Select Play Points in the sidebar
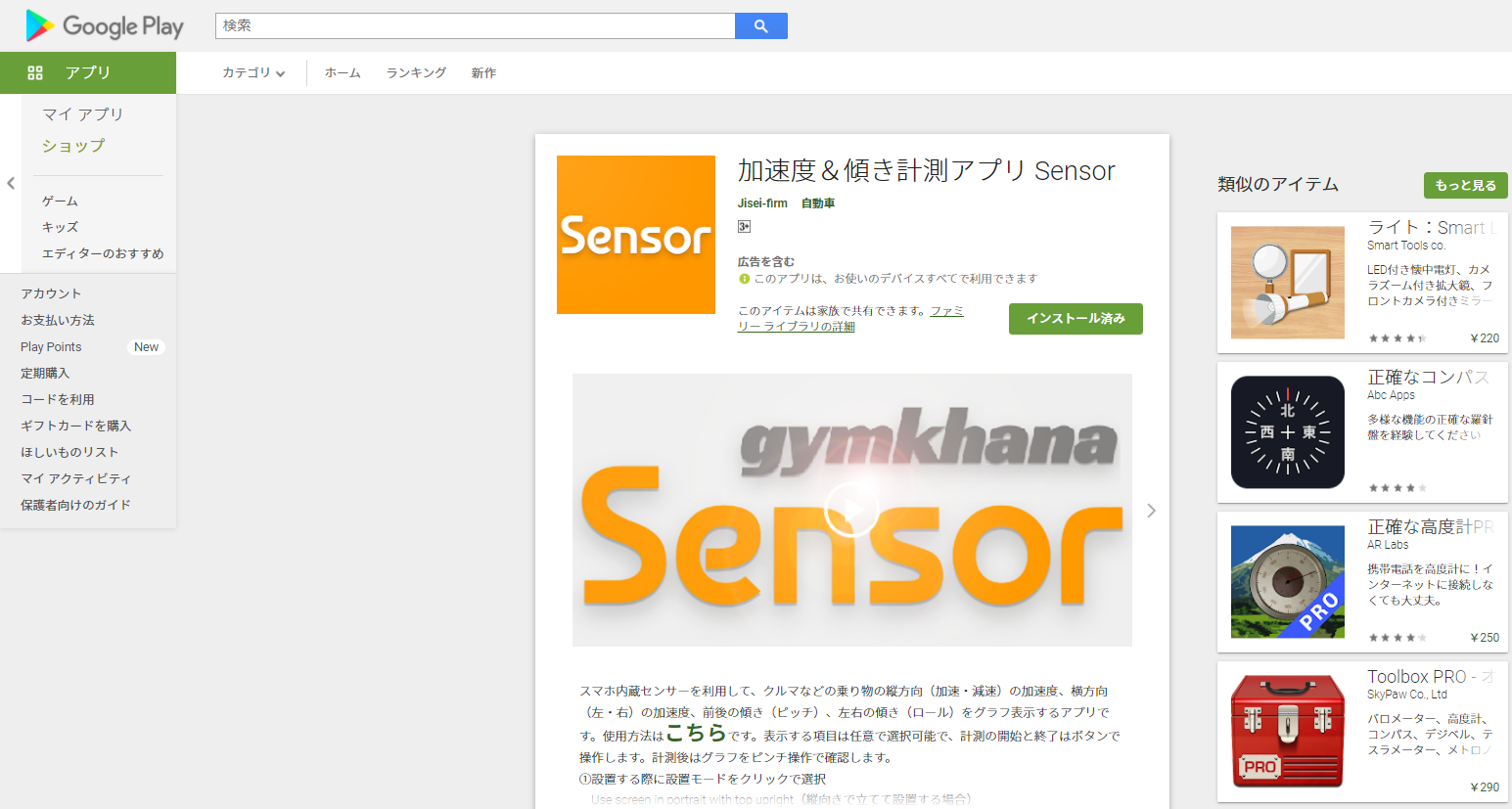This screenshot has width=1512, height=809. coord(51,347)
